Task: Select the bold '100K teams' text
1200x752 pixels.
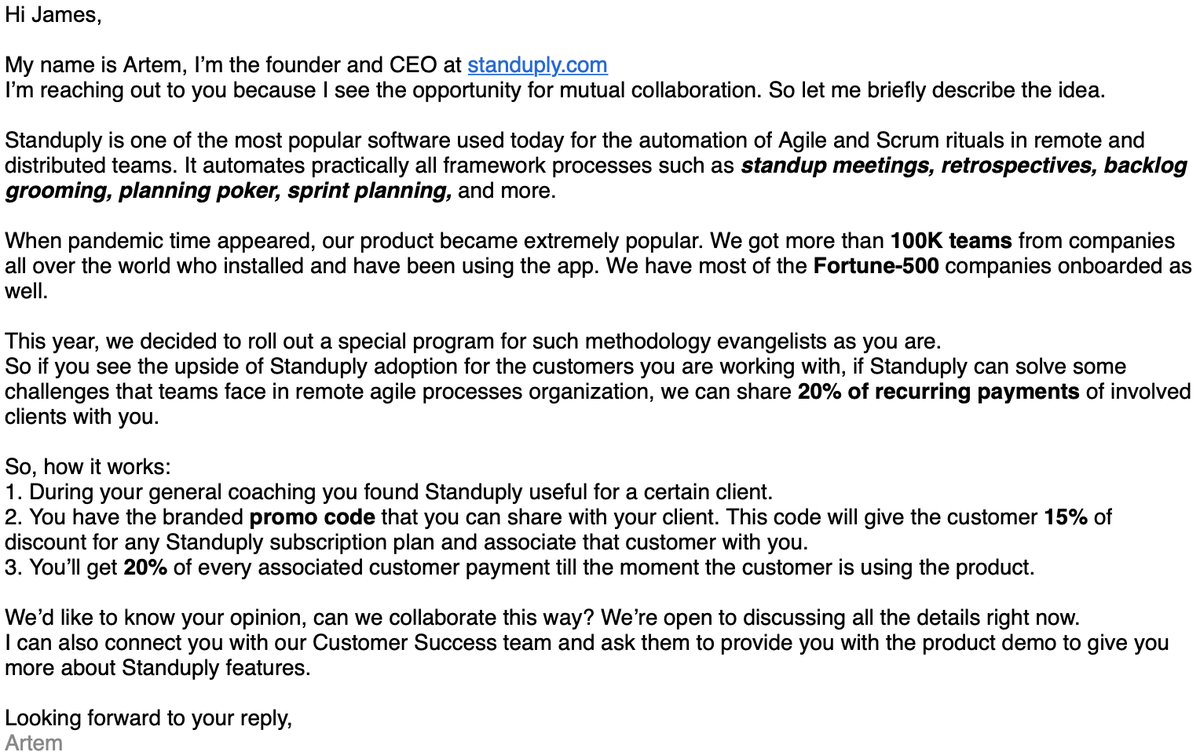Action: point(951,241)
